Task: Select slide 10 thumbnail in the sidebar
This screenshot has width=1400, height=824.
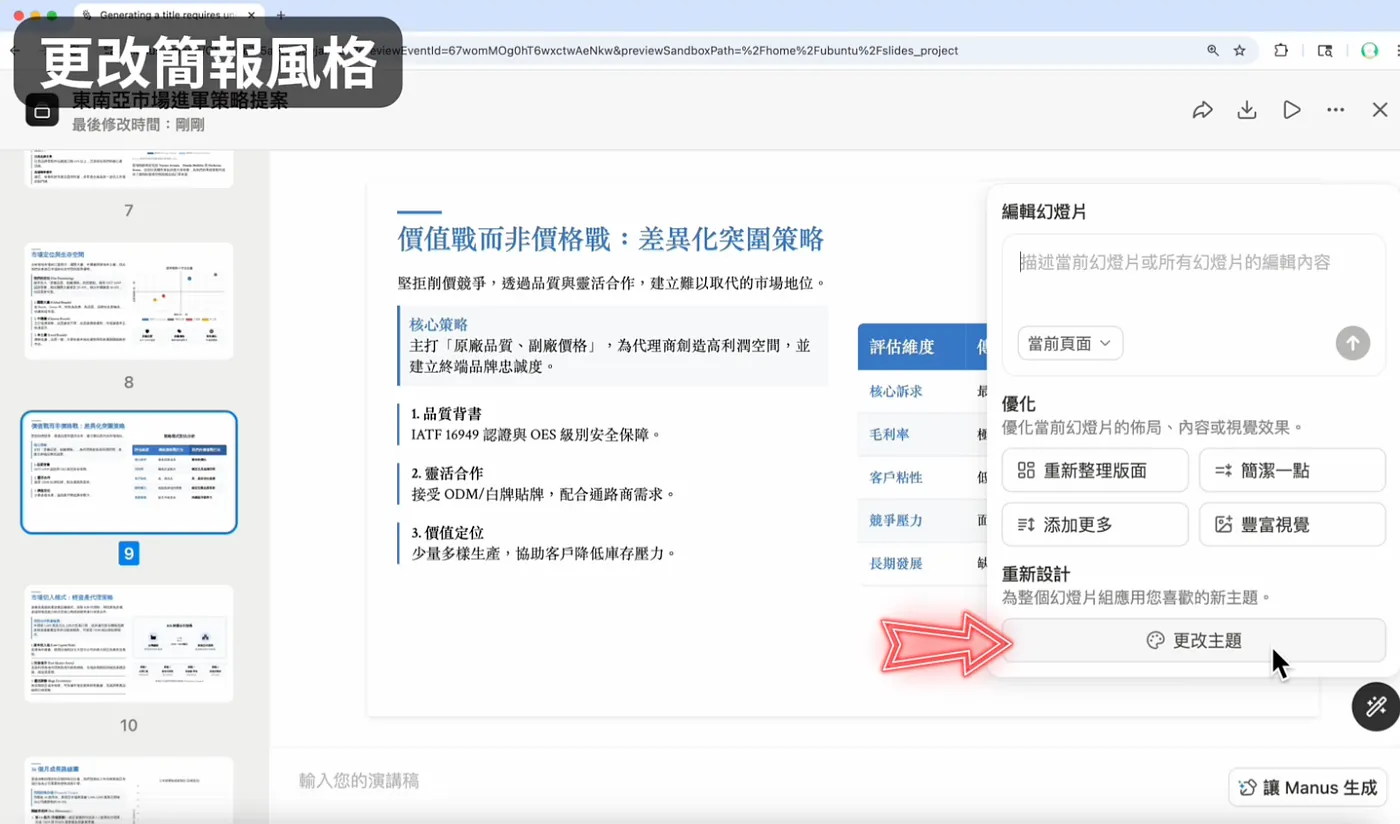Action: [129, 643]
